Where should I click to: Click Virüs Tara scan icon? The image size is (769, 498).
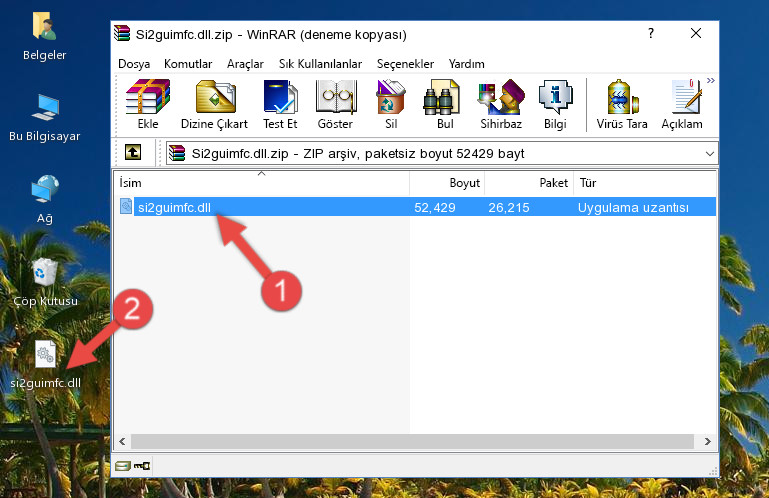click(622, 104)
